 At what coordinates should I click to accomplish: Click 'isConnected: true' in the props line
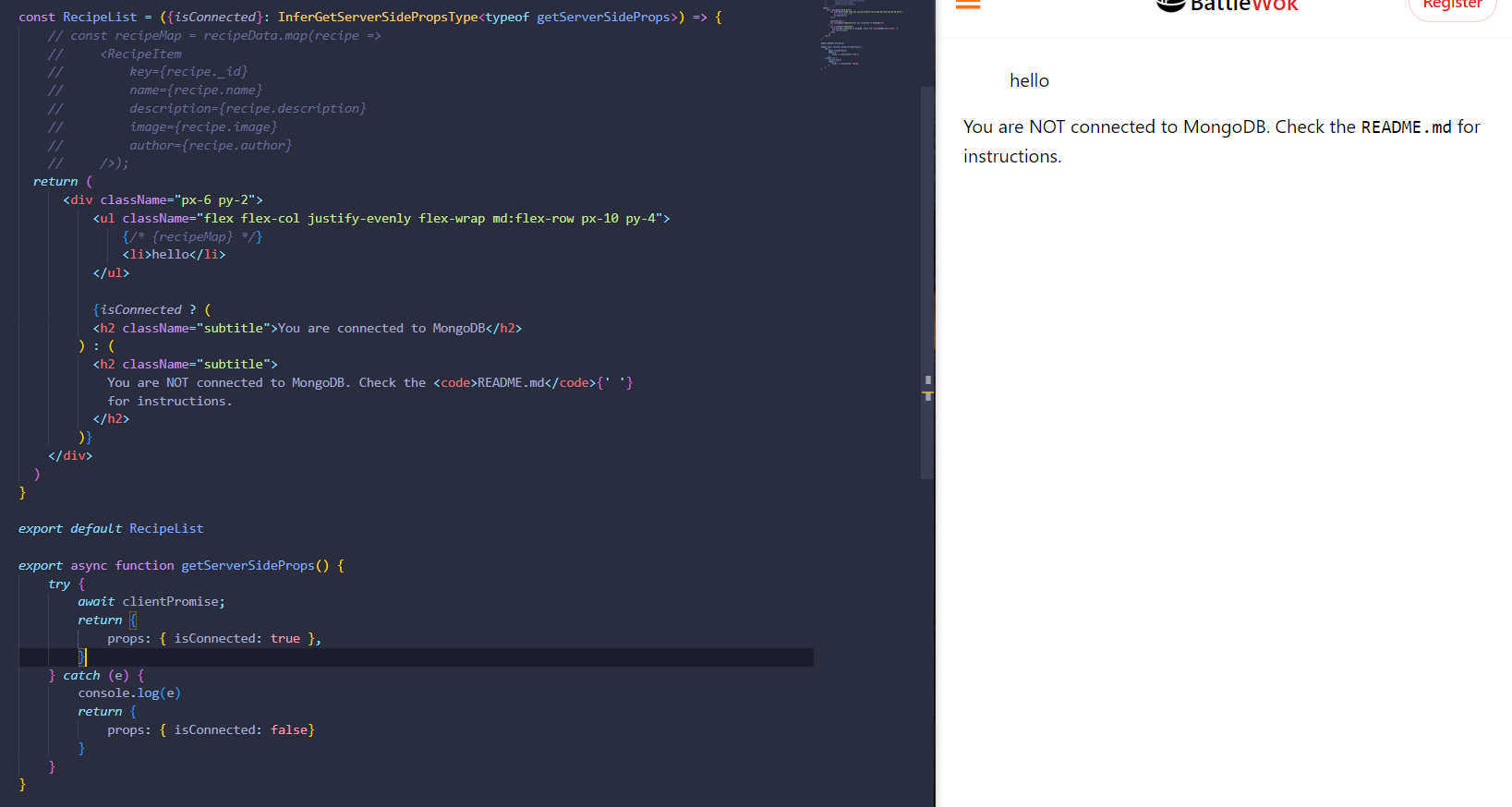click(x=236, y=639)
